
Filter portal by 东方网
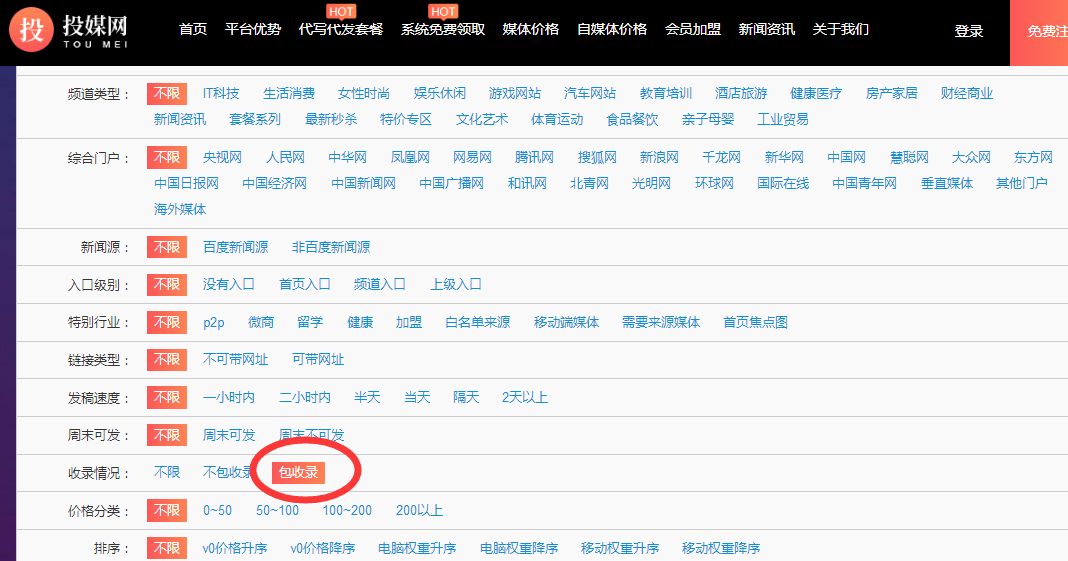pyautogui.click(x=1033, y=157)
